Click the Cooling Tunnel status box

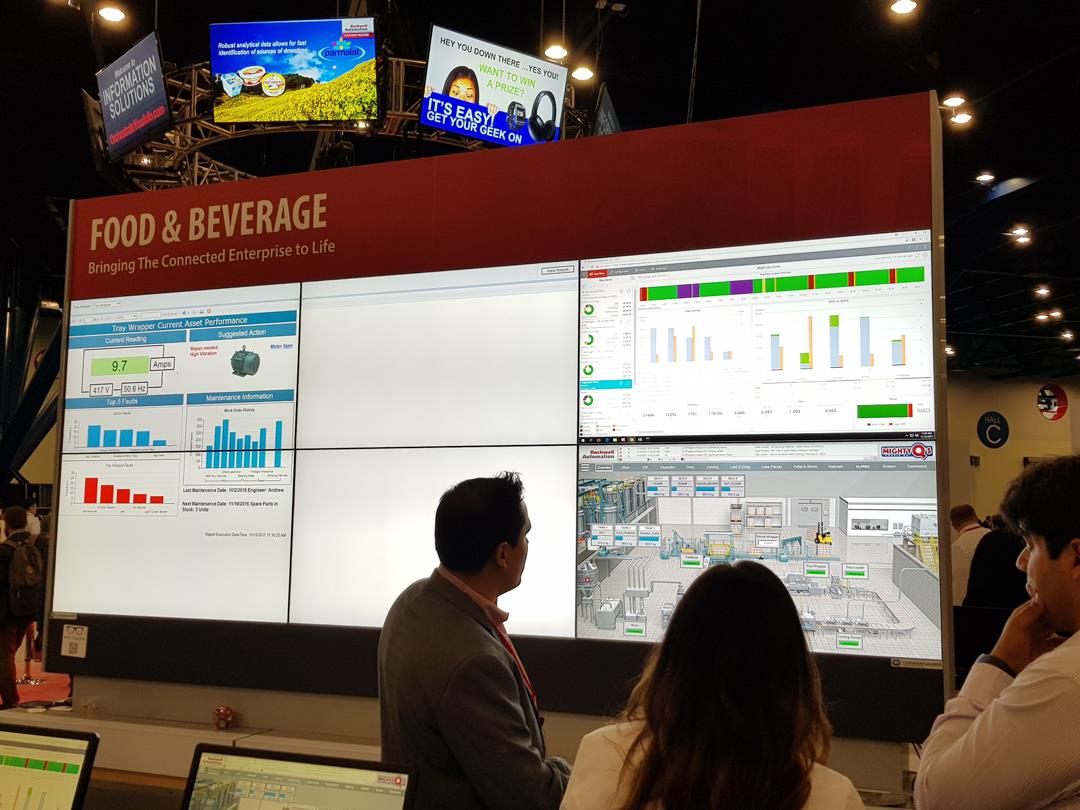[x=849, y=641]
